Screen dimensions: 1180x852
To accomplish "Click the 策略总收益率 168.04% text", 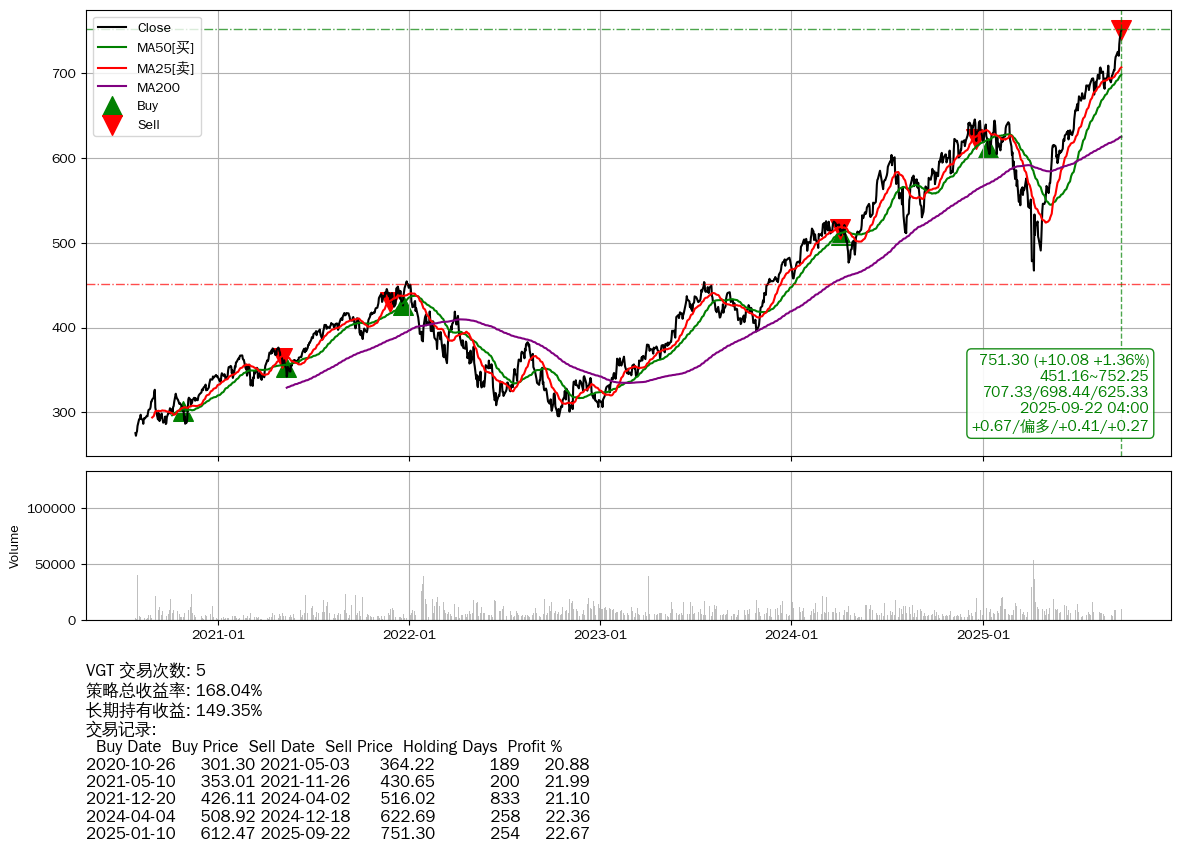I will click(174, 690).
